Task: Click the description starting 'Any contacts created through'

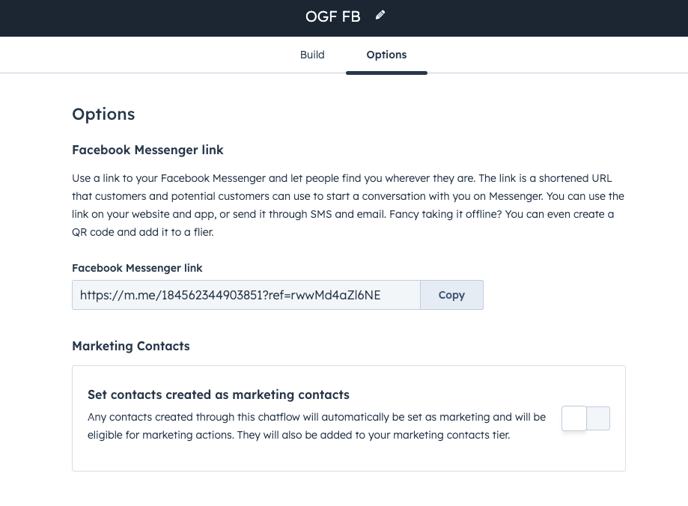Action: coord(316,426)
